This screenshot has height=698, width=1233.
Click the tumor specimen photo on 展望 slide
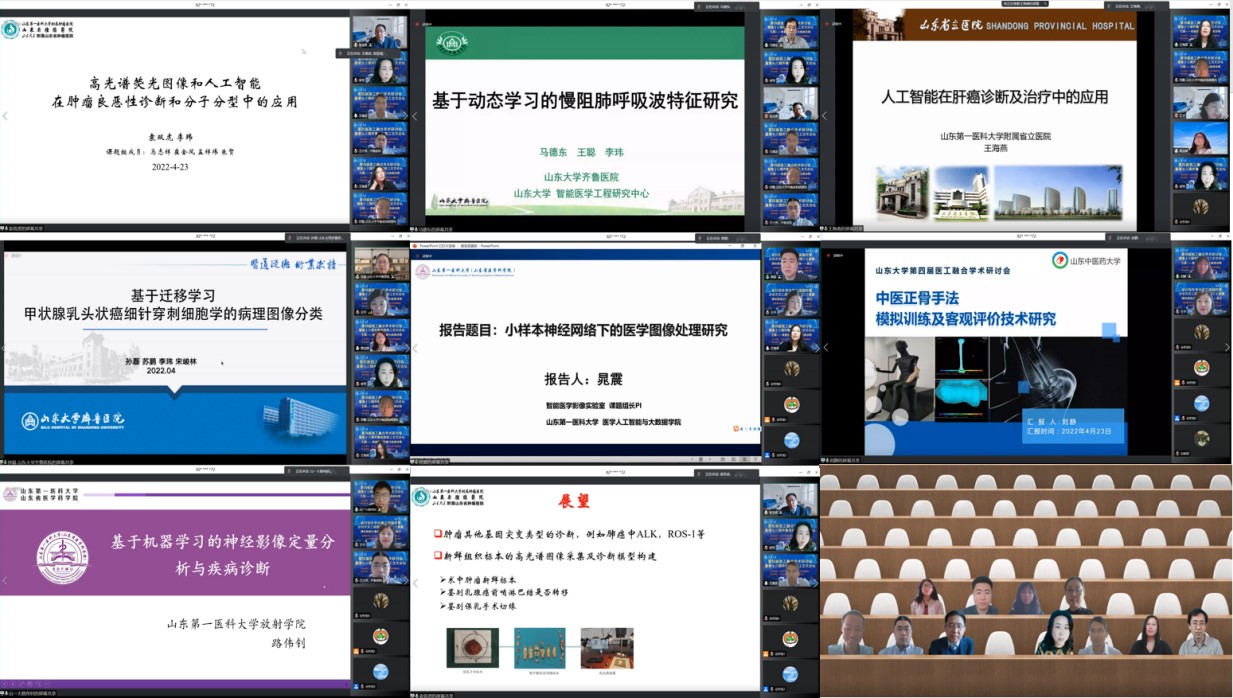pos(472,647)
